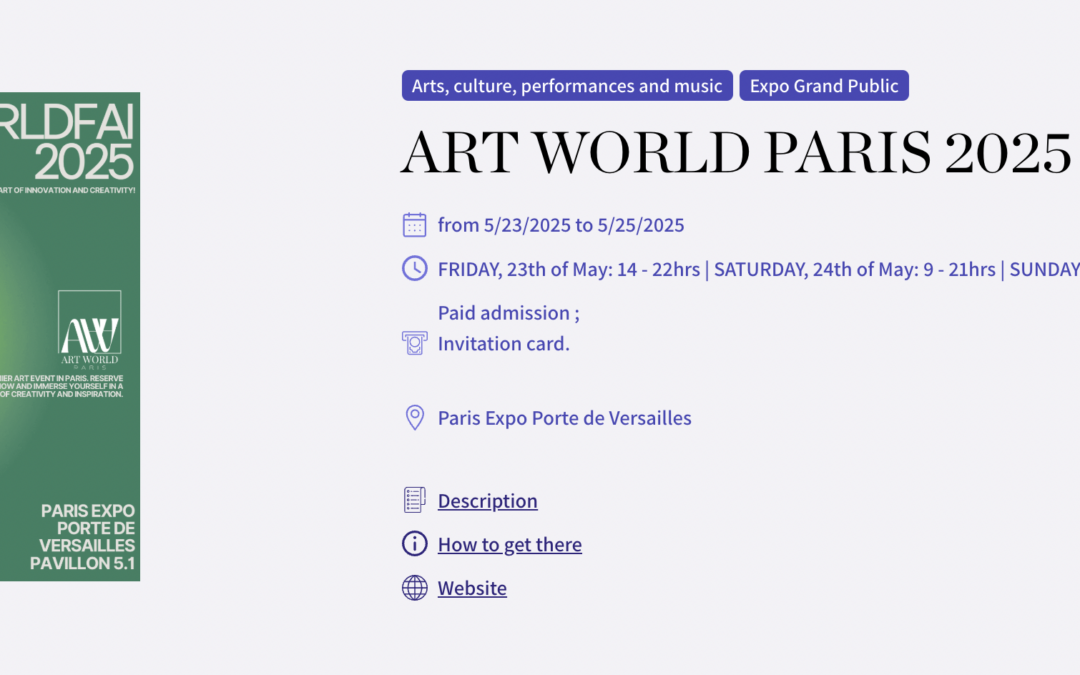This screenshot has width=1080, height=675.
Task: Click the Paris Expo Porte de Versailles venue name
Action: 564,418
